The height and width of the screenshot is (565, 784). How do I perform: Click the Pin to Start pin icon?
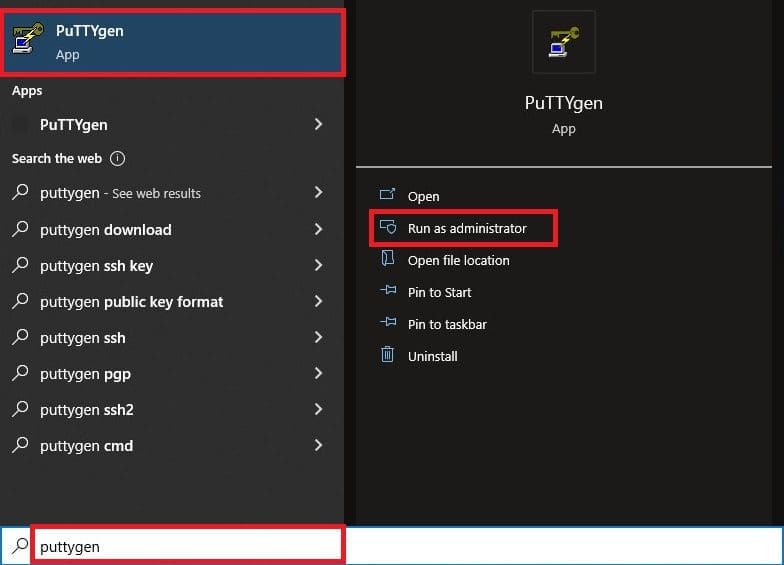[x=388, y=290]
